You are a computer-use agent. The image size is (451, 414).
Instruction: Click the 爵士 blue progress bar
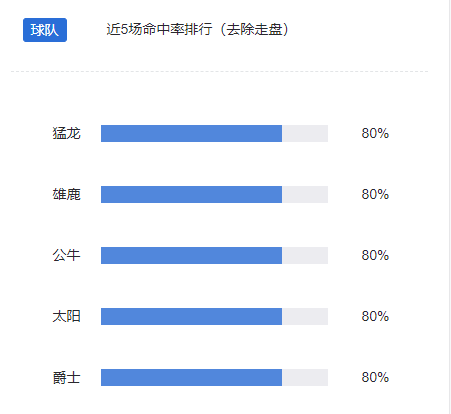[191, 377]
